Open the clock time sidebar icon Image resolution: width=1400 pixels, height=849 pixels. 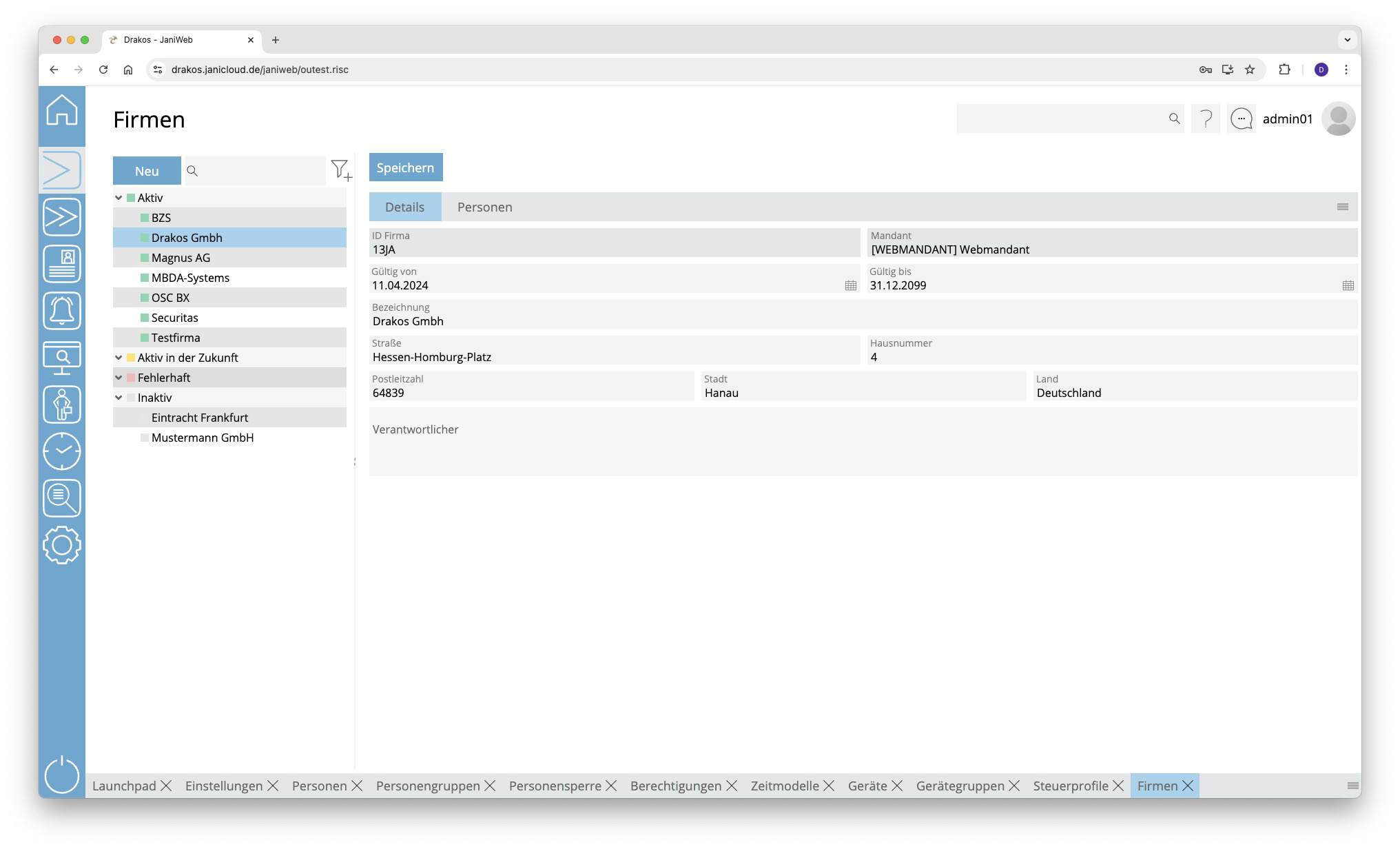(x=62, y=451)
